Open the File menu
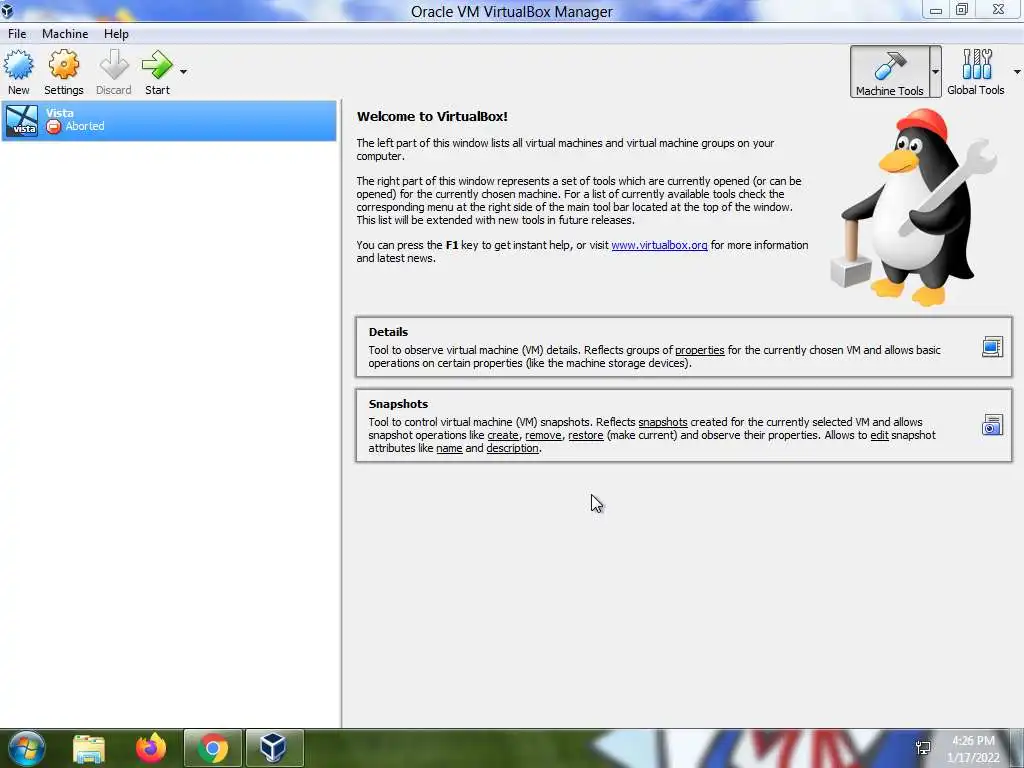 pos(17,34)
